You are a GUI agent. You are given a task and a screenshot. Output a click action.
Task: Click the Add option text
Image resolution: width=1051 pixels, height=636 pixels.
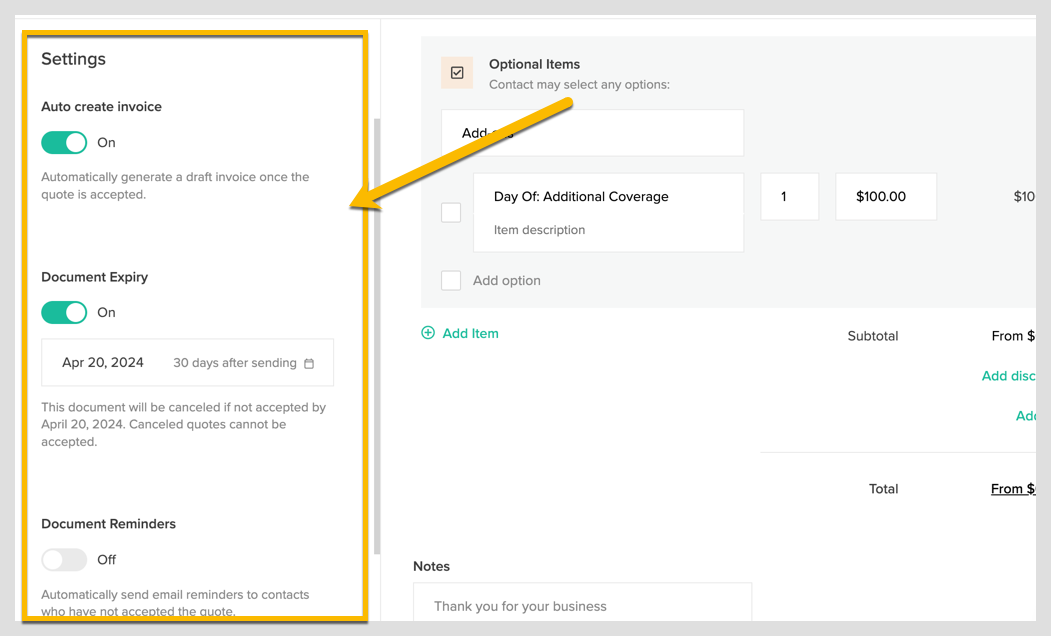tap(507, 281)
